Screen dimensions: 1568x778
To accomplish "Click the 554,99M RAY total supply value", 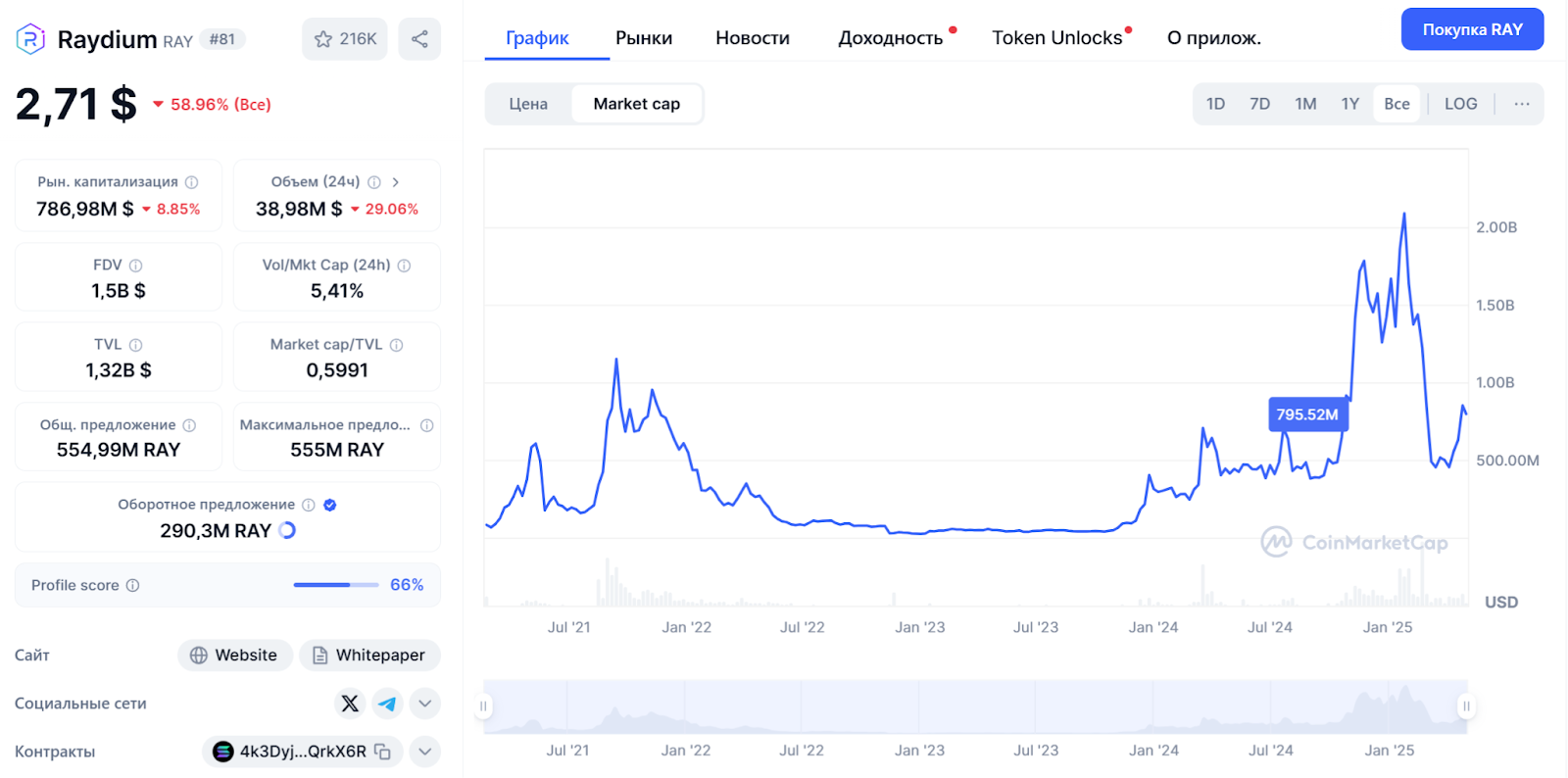I will point(119,450).
